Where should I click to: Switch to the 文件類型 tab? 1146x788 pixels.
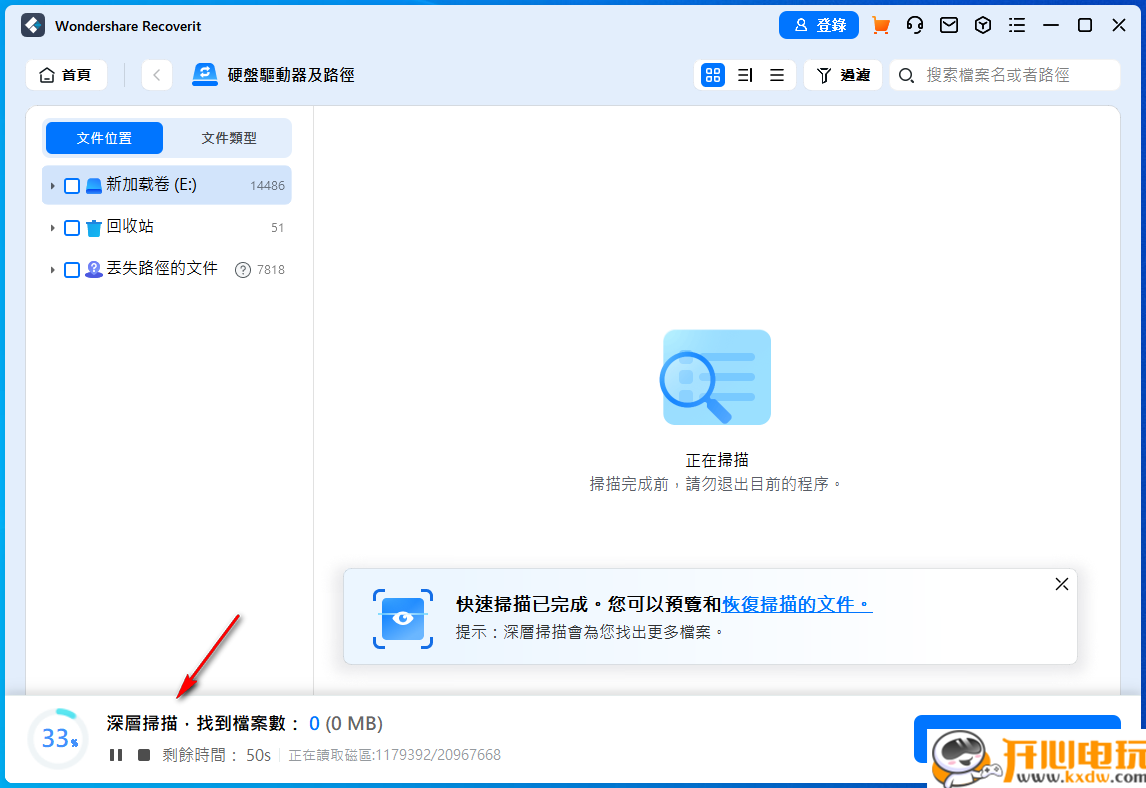[x=229, y=137]
